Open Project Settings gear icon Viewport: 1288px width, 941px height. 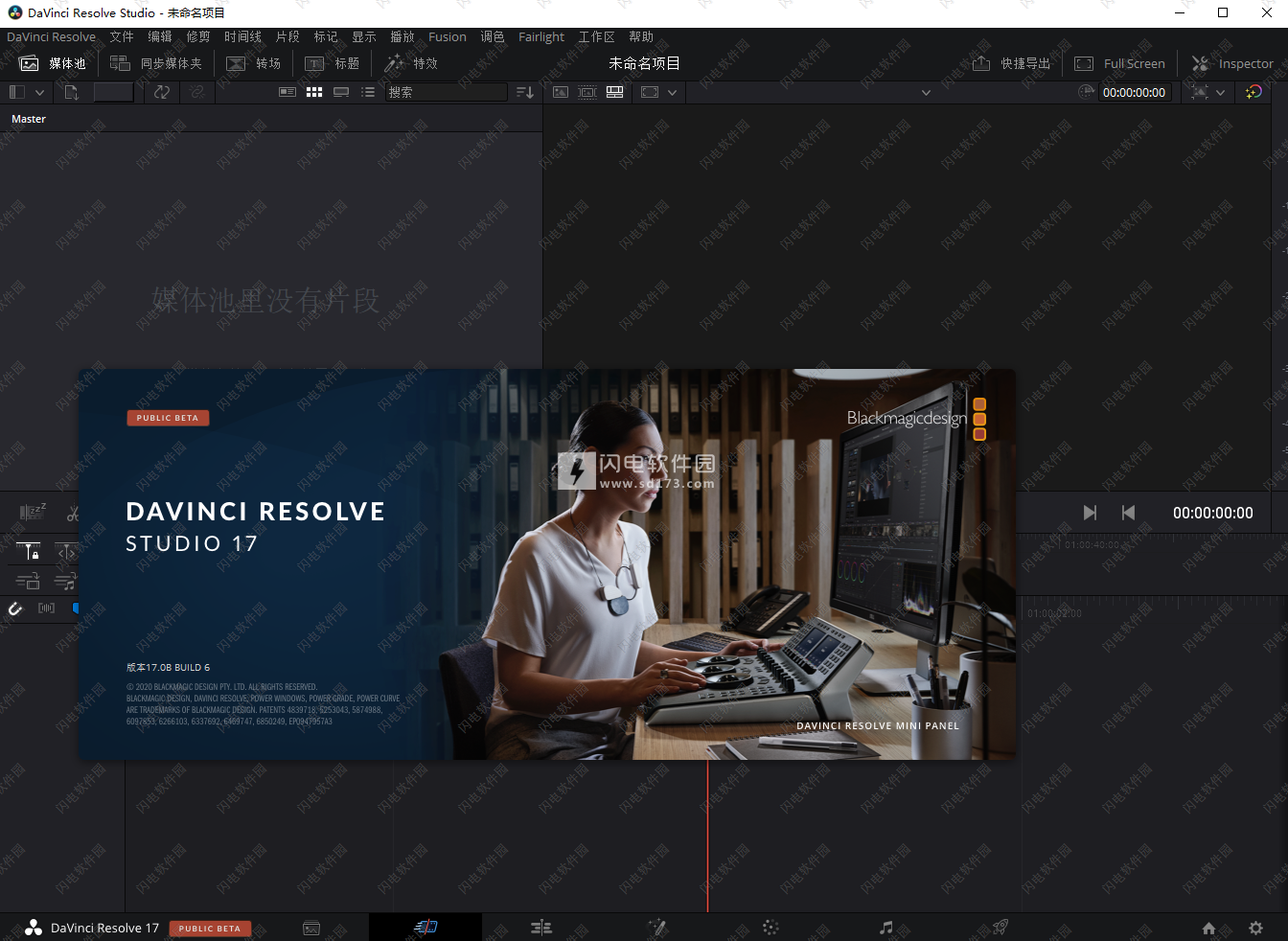coord(1255,928)
